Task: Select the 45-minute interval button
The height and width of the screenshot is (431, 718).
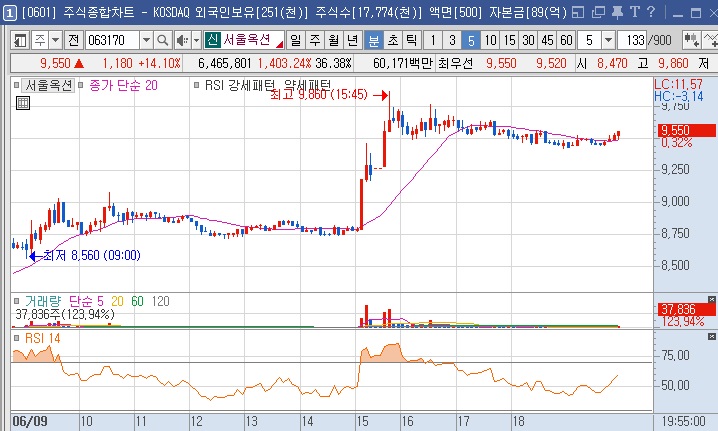Action: click(547, 40)
